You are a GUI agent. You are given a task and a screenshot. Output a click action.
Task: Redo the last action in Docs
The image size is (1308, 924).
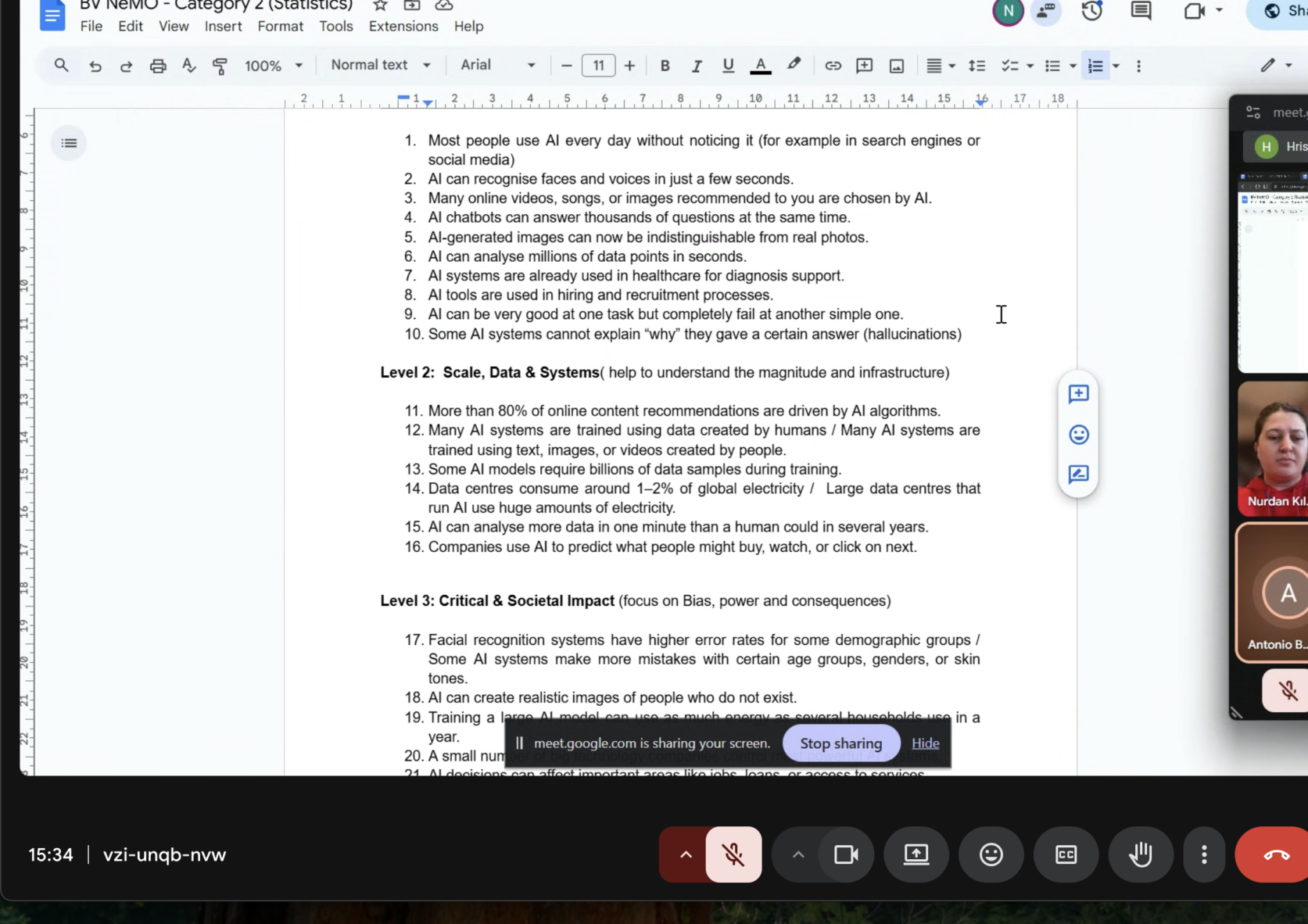pyautogui.click(x=126, y=66)
